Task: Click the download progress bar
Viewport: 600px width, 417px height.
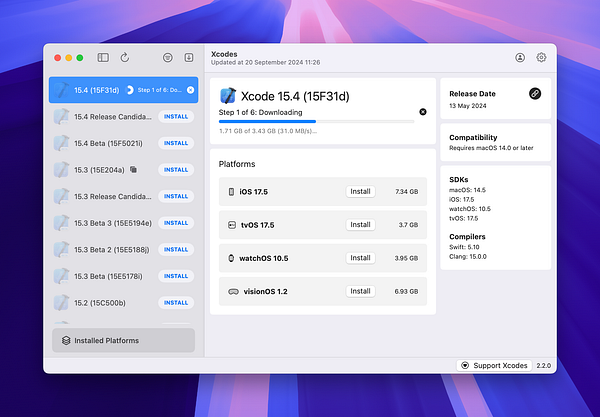Action: pyautogui.click(x=316, y=121)
